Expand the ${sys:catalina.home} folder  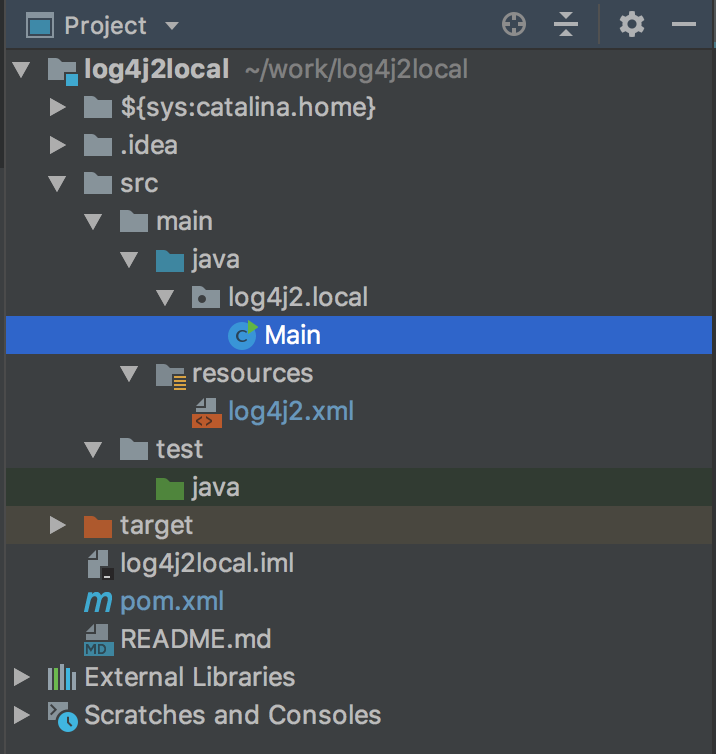[57, 107]
